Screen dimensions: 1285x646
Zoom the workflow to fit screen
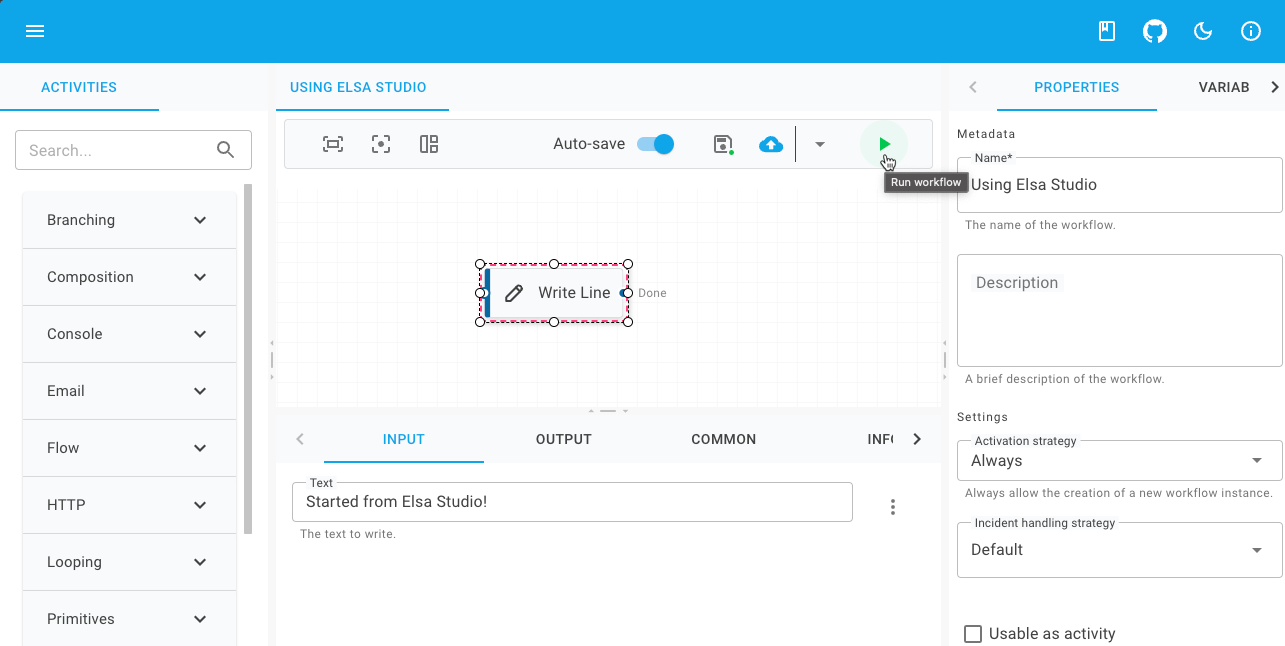[x=332, y=144]
